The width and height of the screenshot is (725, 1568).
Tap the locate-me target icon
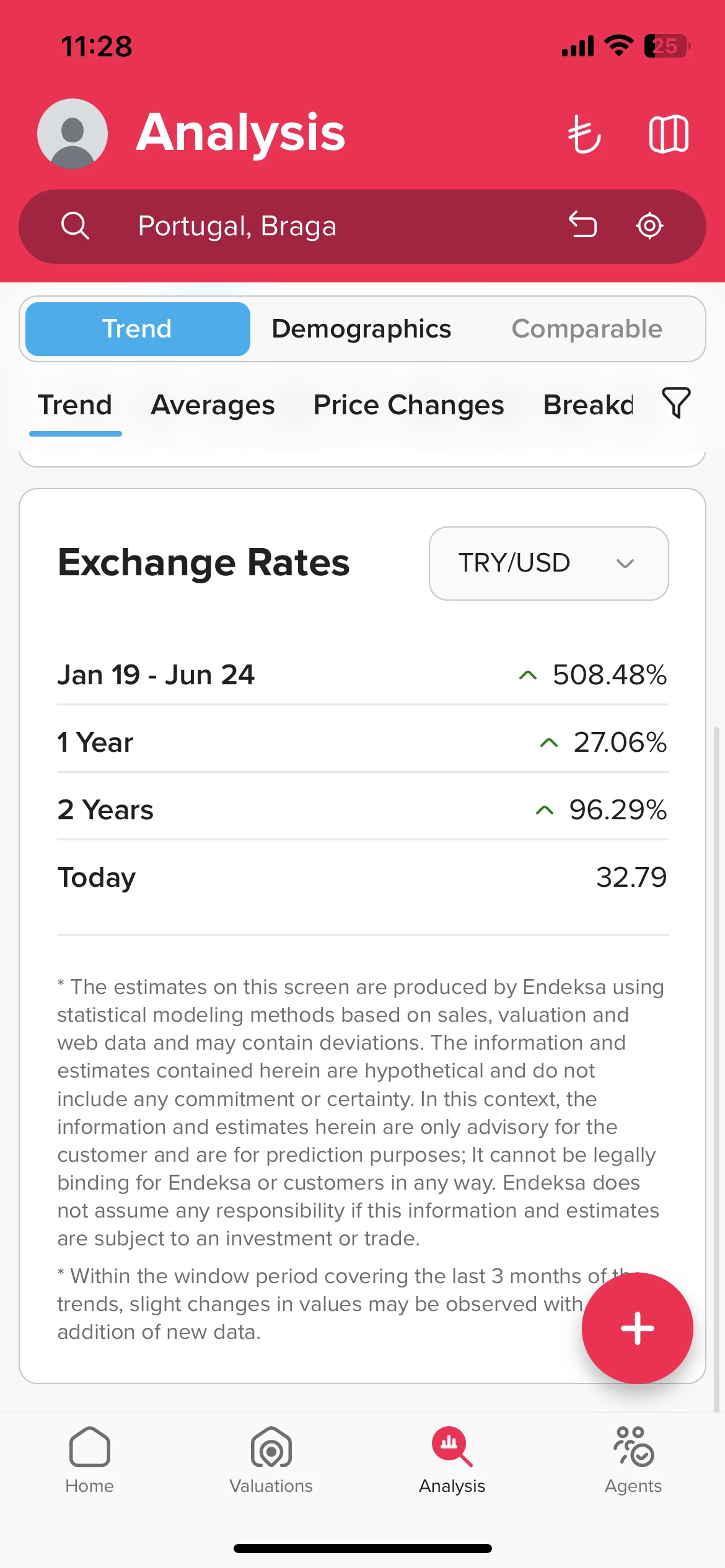pyautogui.click(x=649, y=225)
